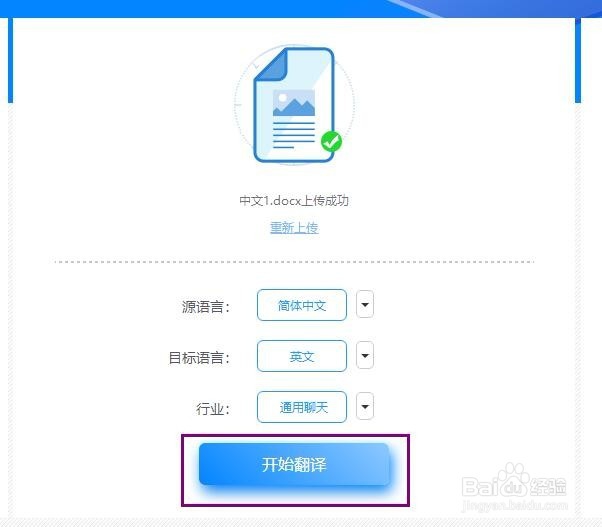Start translation with 开始翻译 button
602x527 pixels.
tap(294, 464)
